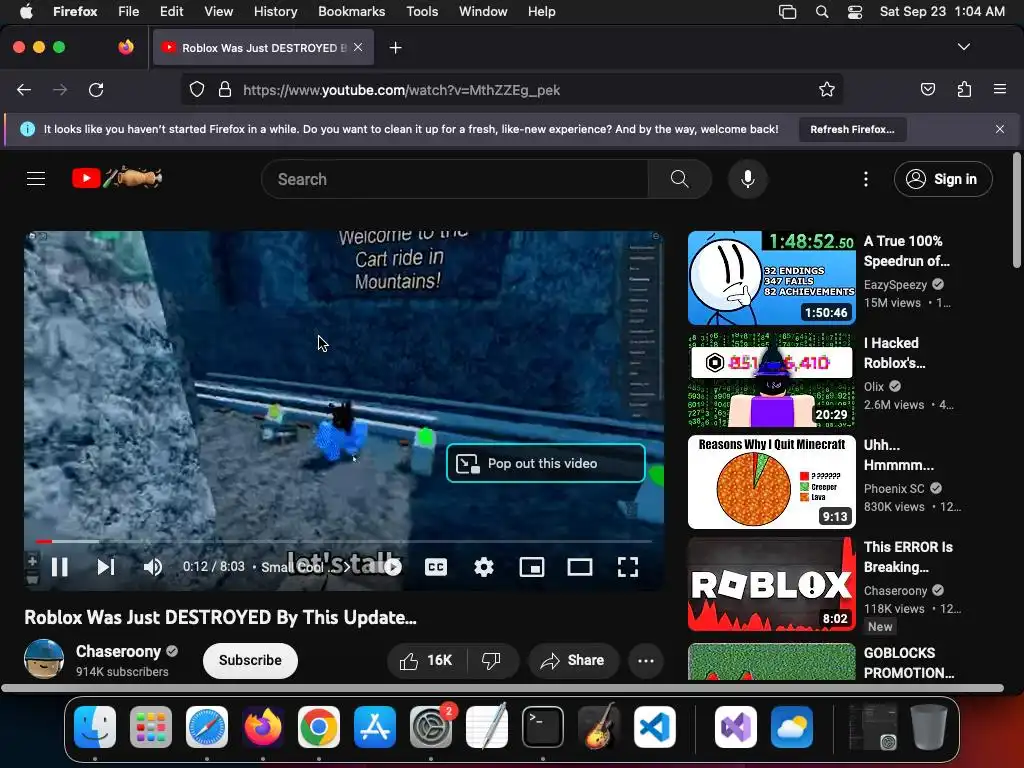Dislike this video
1024x768 pixels.
point(492,660)
